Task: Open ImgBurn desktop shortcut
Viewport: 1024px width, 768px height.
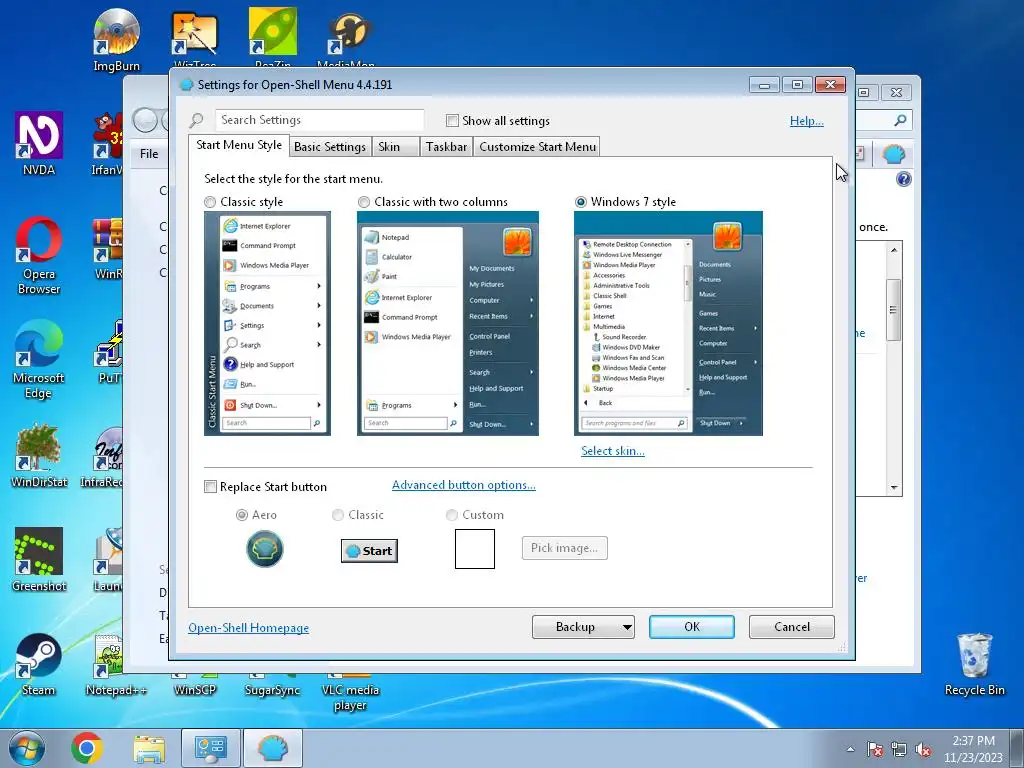Action: [x=116, y=40]
